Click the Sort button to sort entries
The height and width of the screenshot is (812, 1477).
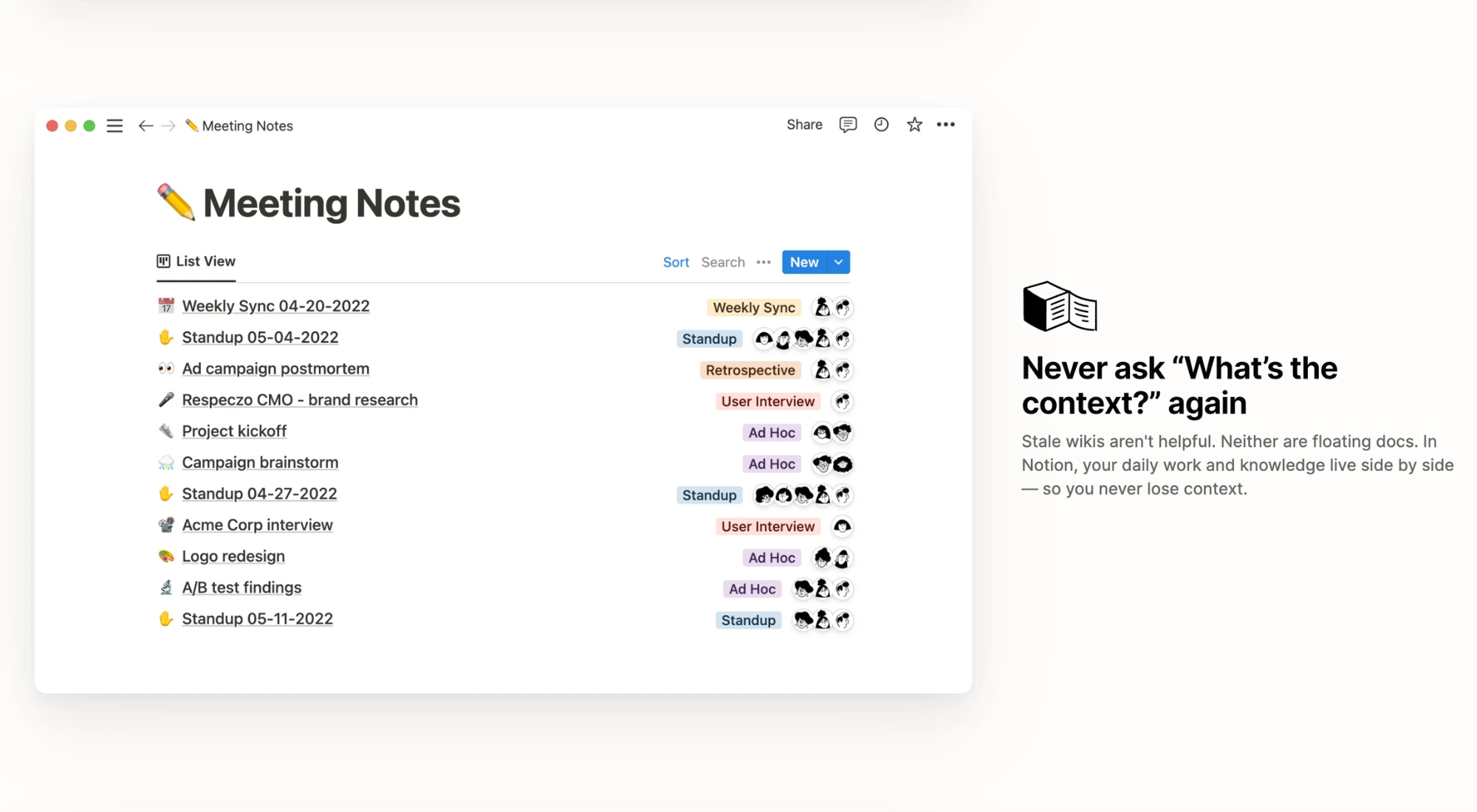(x=675, y=261)
